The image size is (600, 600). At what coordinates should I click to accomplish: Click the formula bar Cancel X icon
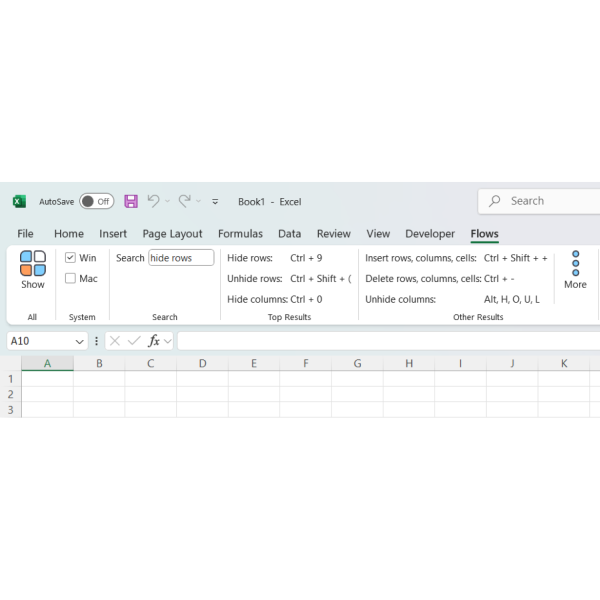click(x=115, y=341)
